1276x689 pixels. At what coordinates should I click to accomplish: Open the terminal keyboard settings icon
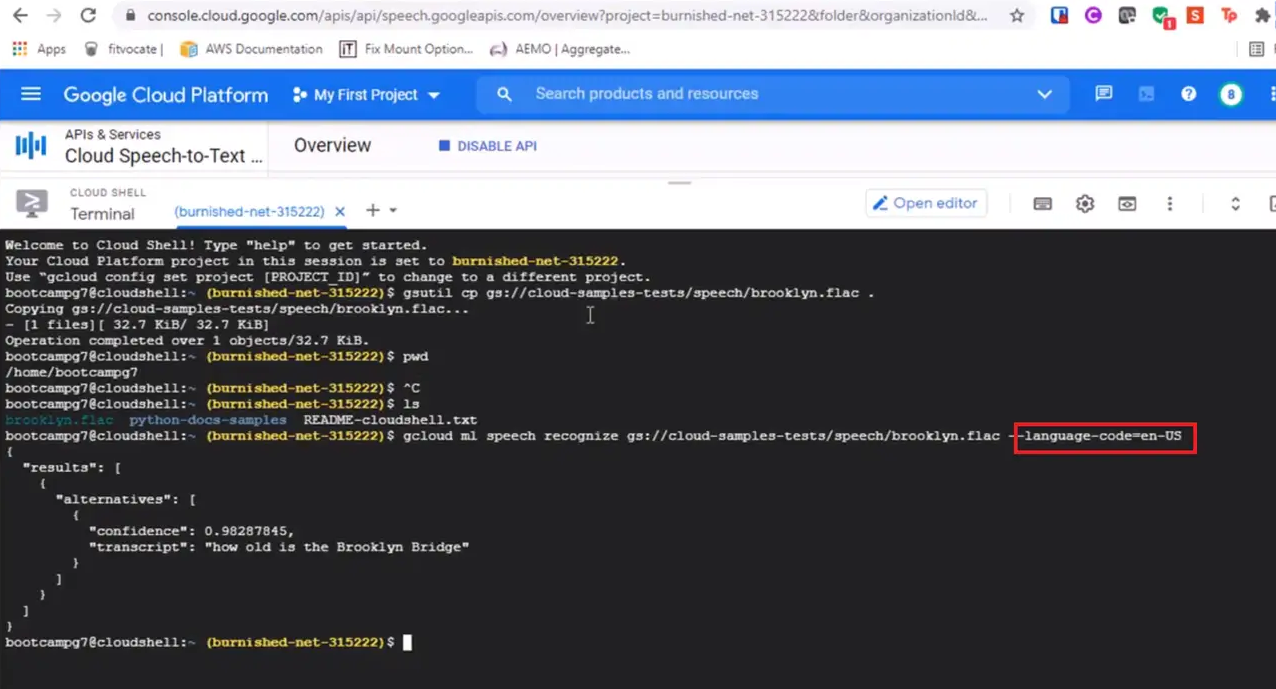(1042, 204)
